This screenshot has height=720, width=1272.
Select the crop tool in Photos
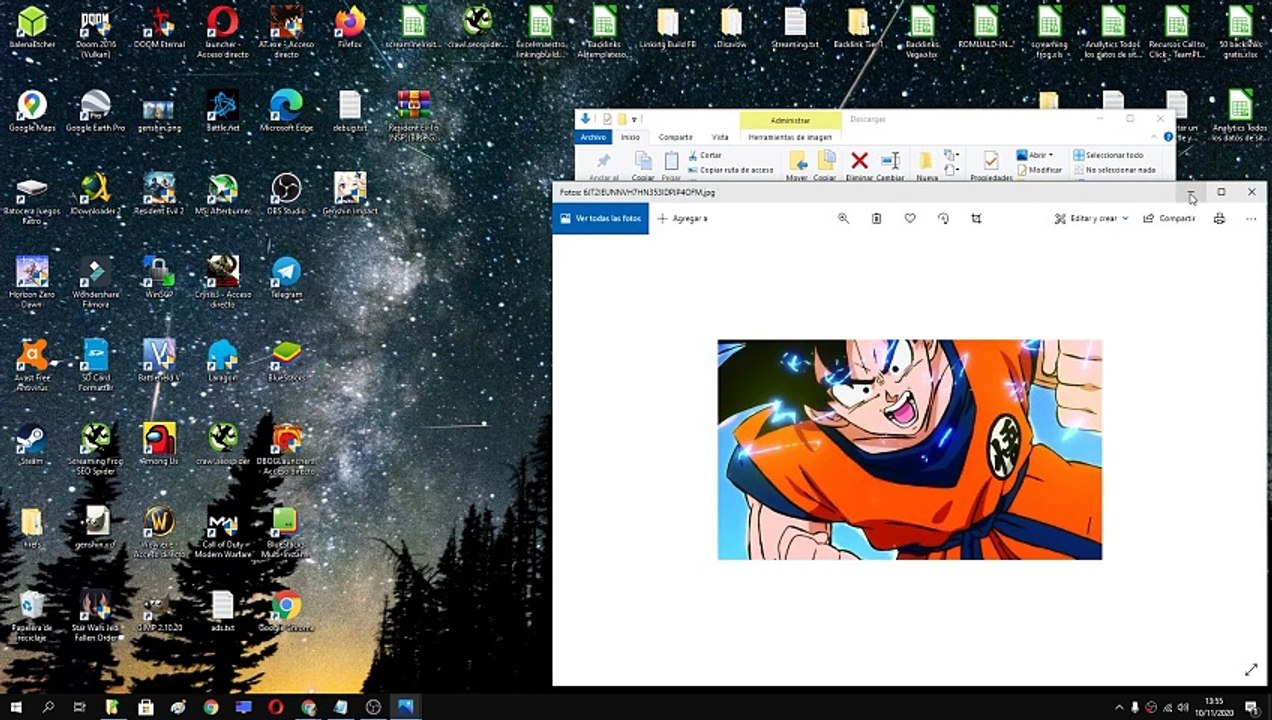pyautogui.click(x=976, y=218)
